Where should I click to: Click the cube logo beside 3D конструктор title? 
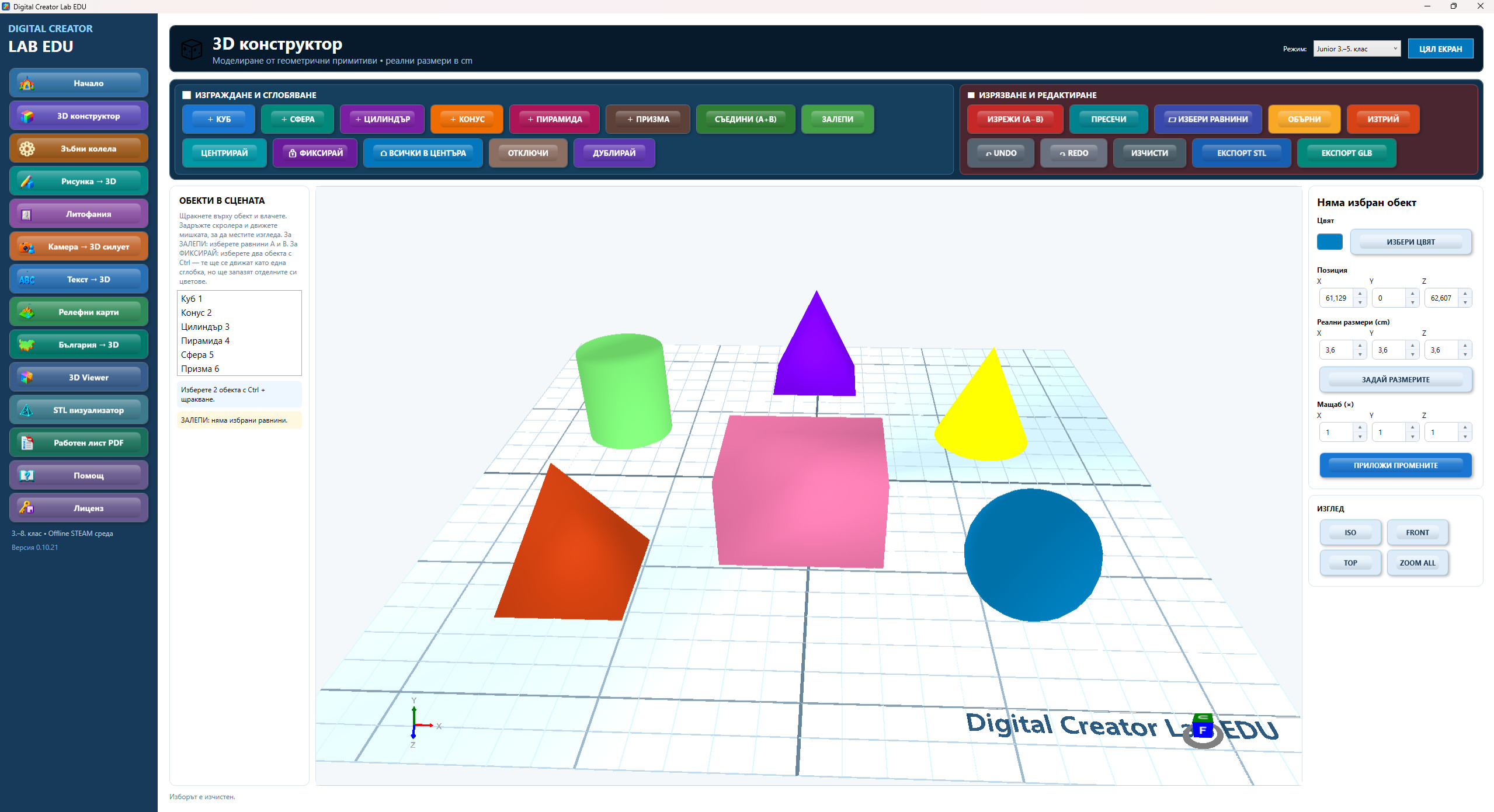(192, 50)
